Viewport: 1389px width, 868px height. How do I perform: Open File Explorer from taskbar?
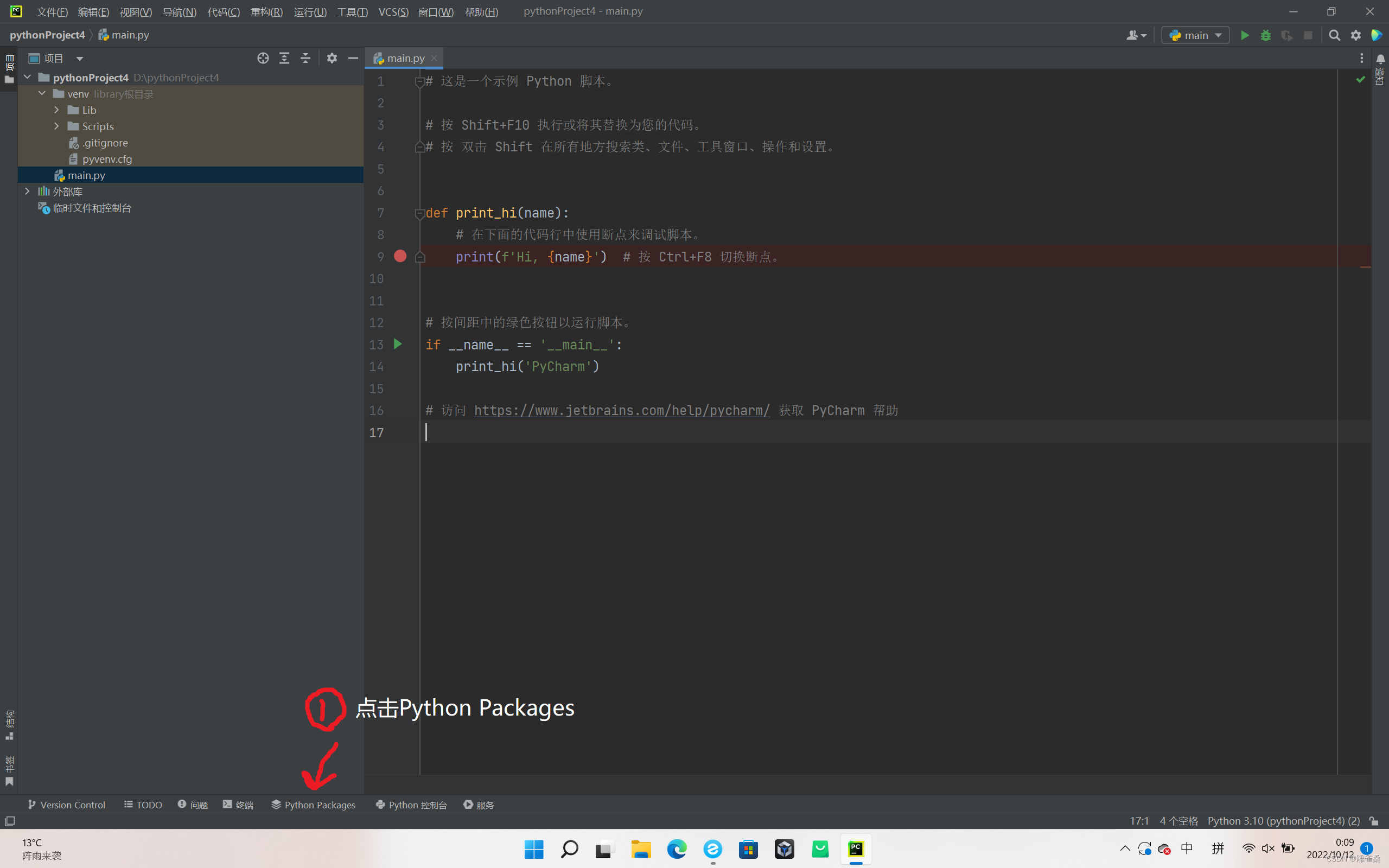(641, 848)
